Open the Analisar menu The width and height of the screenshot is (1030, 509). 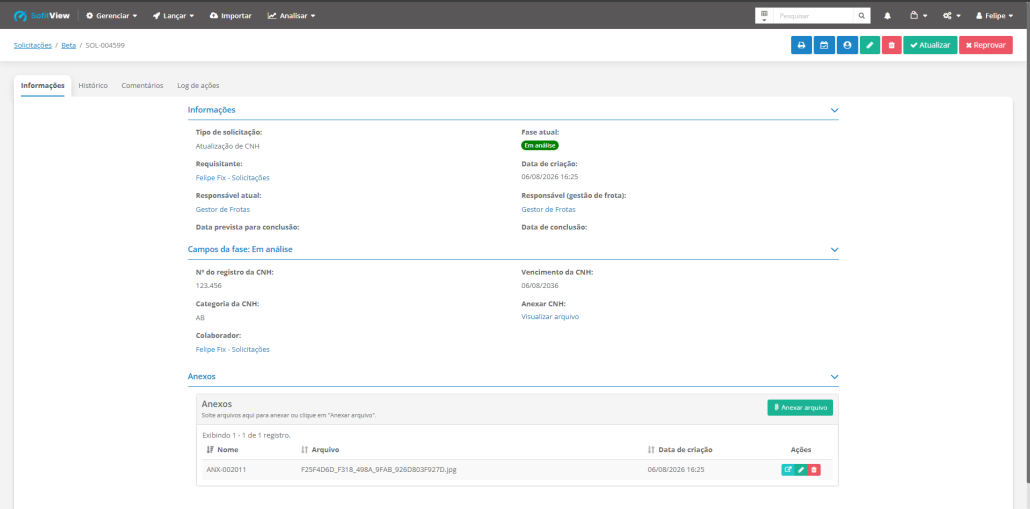[291, 15]
